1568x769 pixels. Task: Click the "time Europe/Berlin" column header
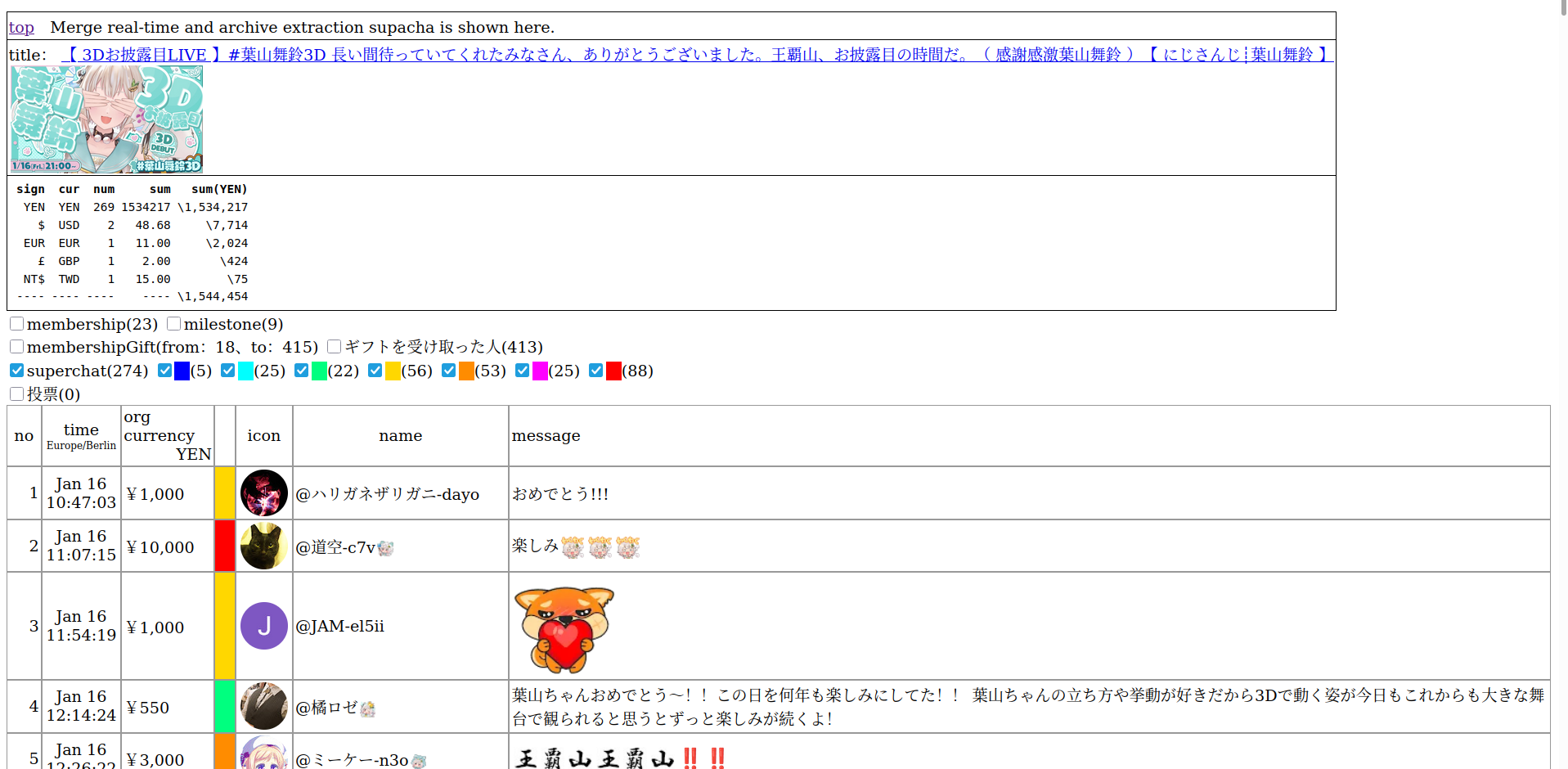[x=81, y=436]
